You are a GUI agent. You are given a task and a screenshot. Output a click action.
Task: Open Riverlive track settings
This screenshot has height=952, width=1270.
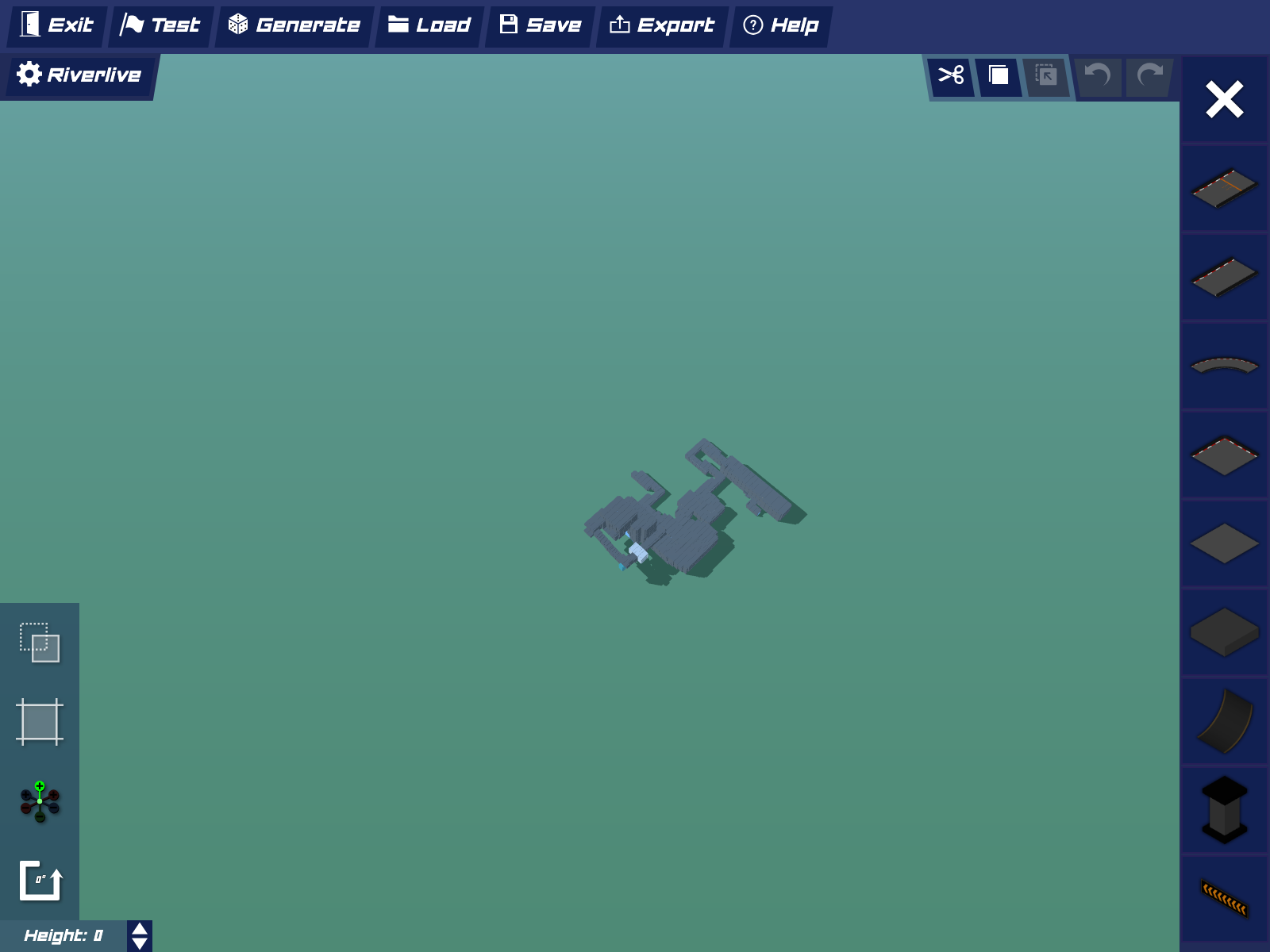79,75
